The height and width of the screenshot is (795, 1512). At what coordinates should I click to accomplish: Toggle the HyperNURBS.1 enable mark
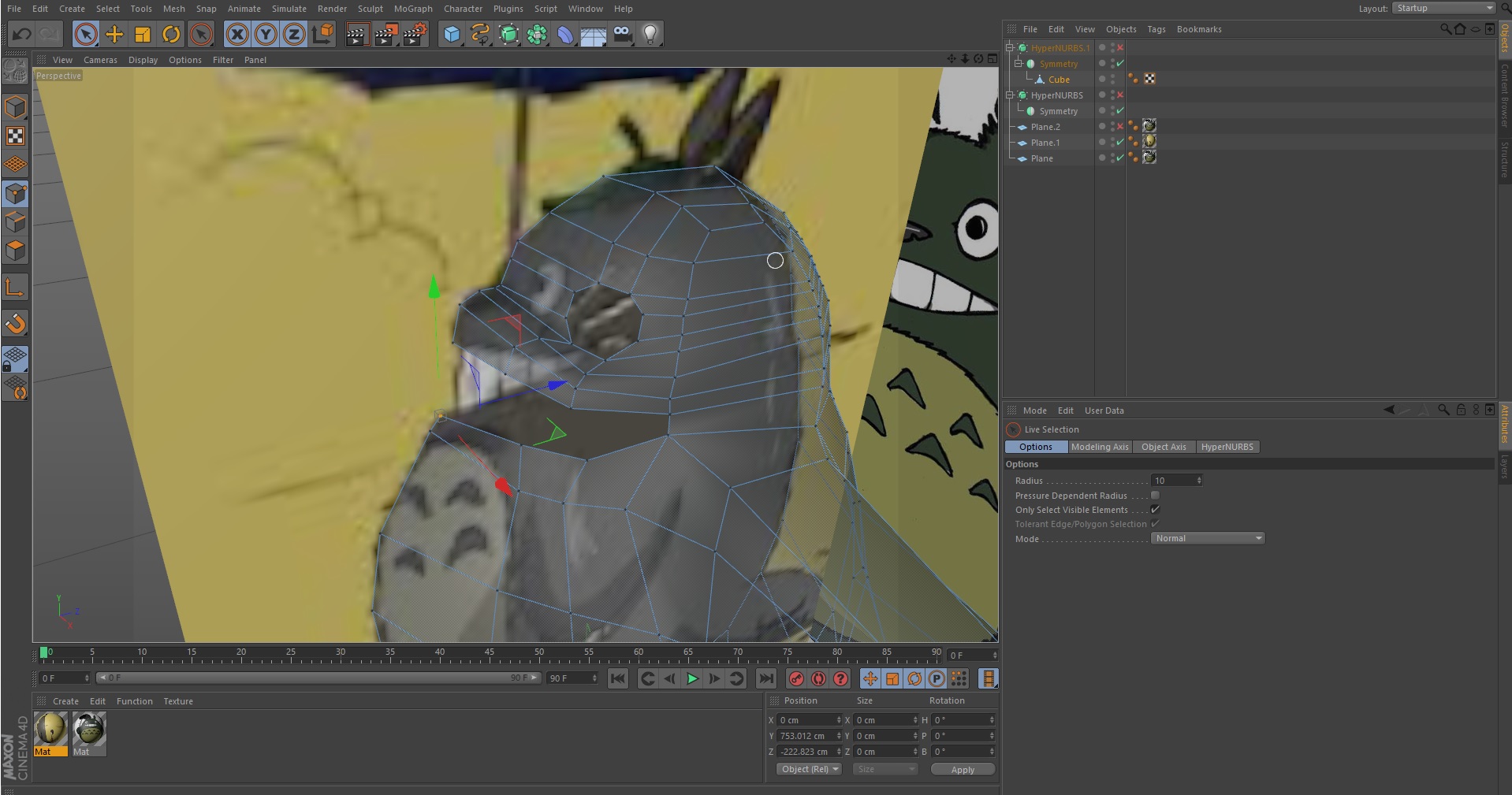click(x=1120, y=47)
